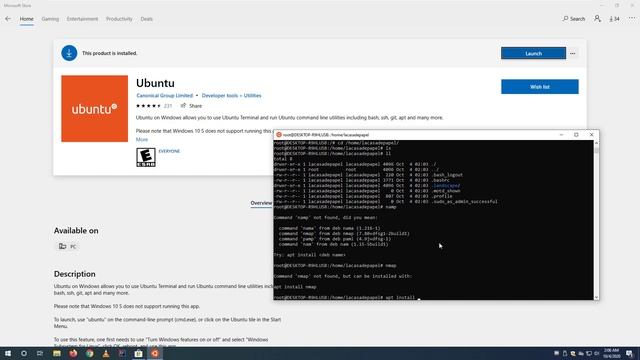Open the EVERYONE rating link
The image size is (640, 360).
click(x=169, y=151)
